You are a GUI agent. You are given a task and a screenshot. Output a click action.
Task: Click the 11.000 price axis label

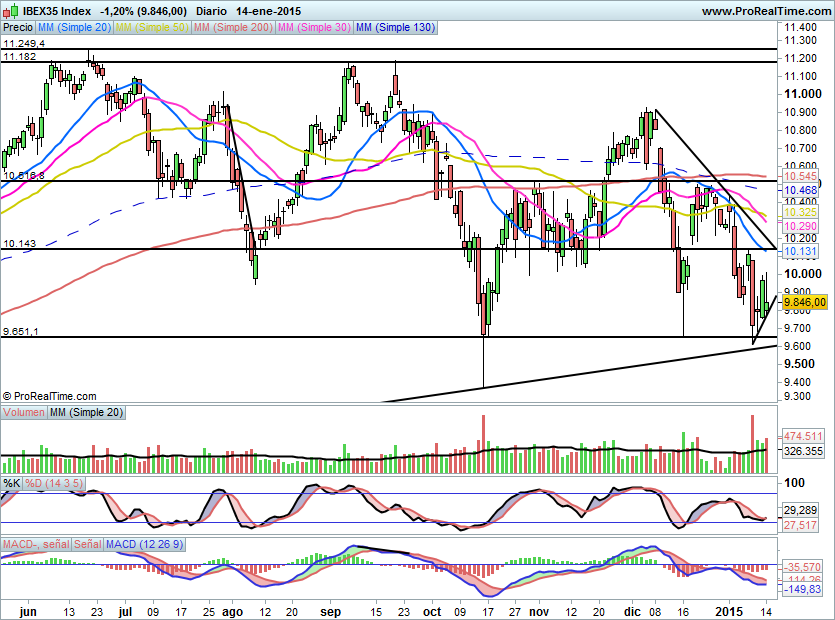click(x=803, y=94)
